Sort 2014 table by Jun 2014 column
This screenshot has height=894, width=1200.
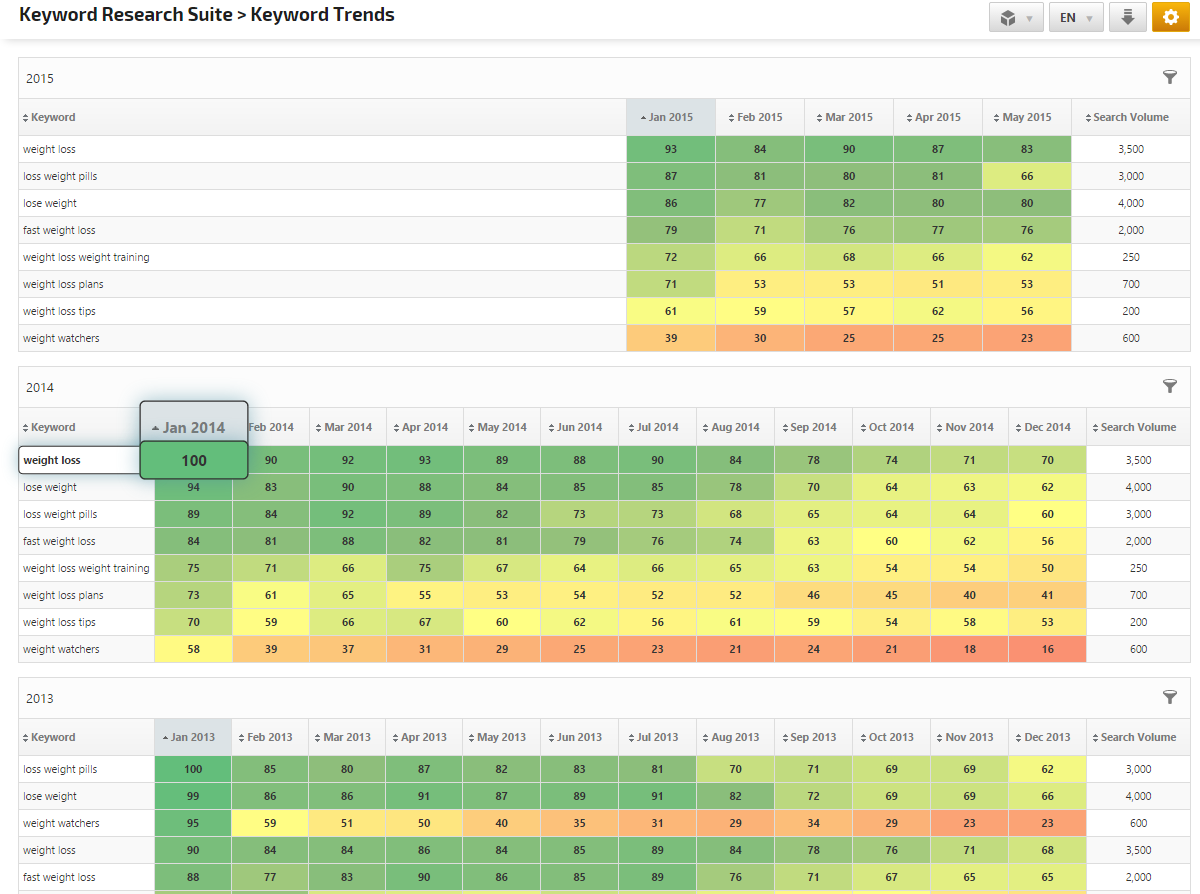pos(579,427)
